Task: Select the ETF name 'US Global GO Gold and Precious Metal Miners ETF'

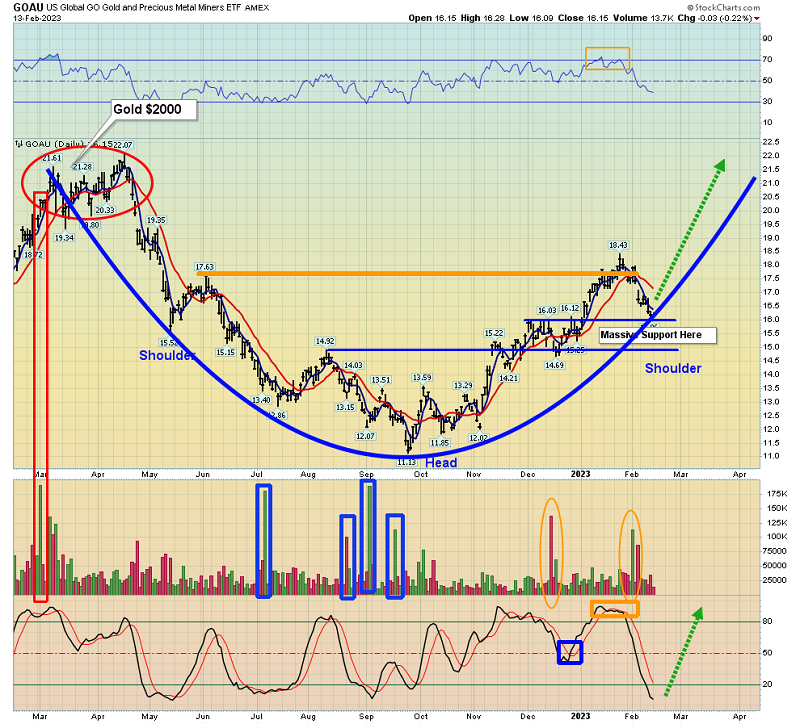Action: point(144,8)
